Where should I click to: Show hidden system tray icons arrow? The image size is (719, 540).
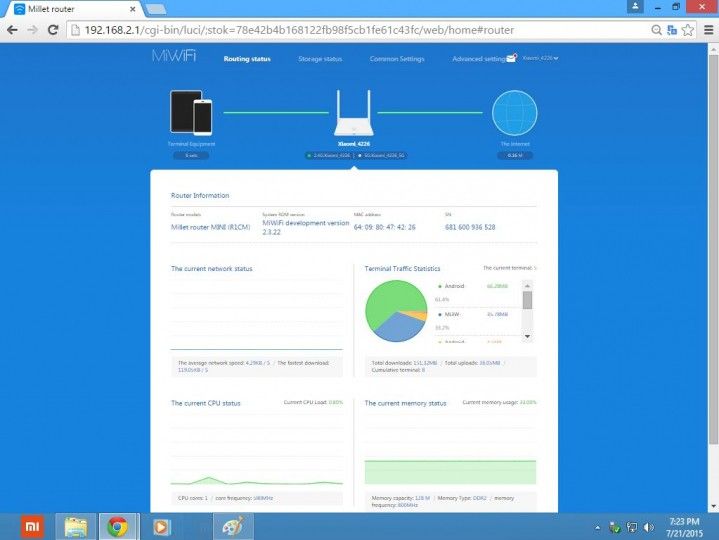click(x=597, y=528)
